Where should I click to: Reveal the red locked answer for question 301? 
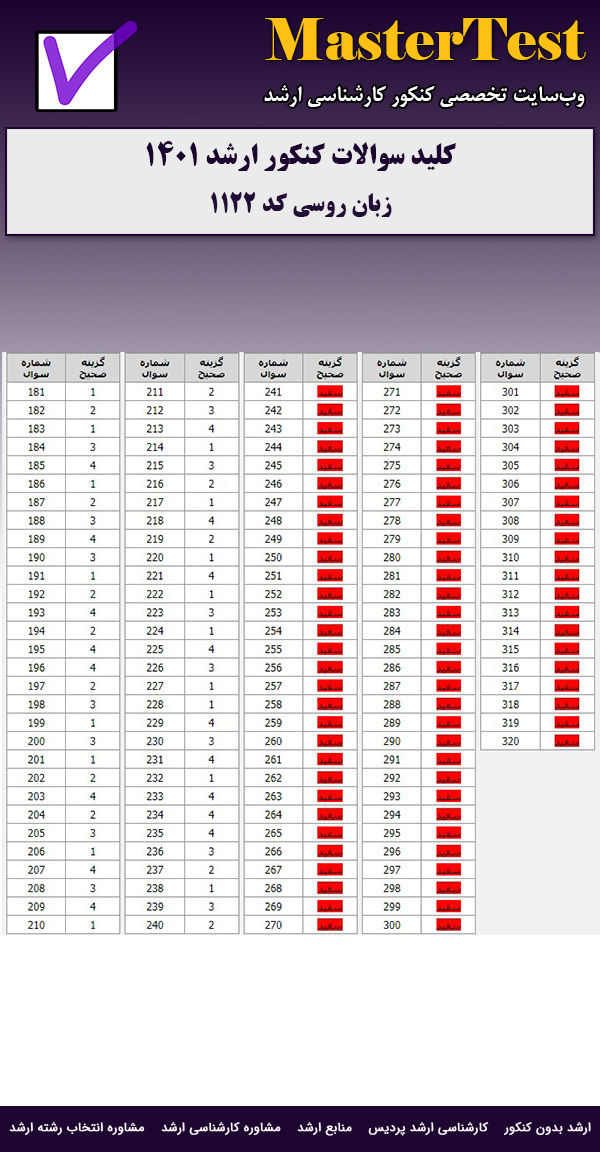click(567, 392)
